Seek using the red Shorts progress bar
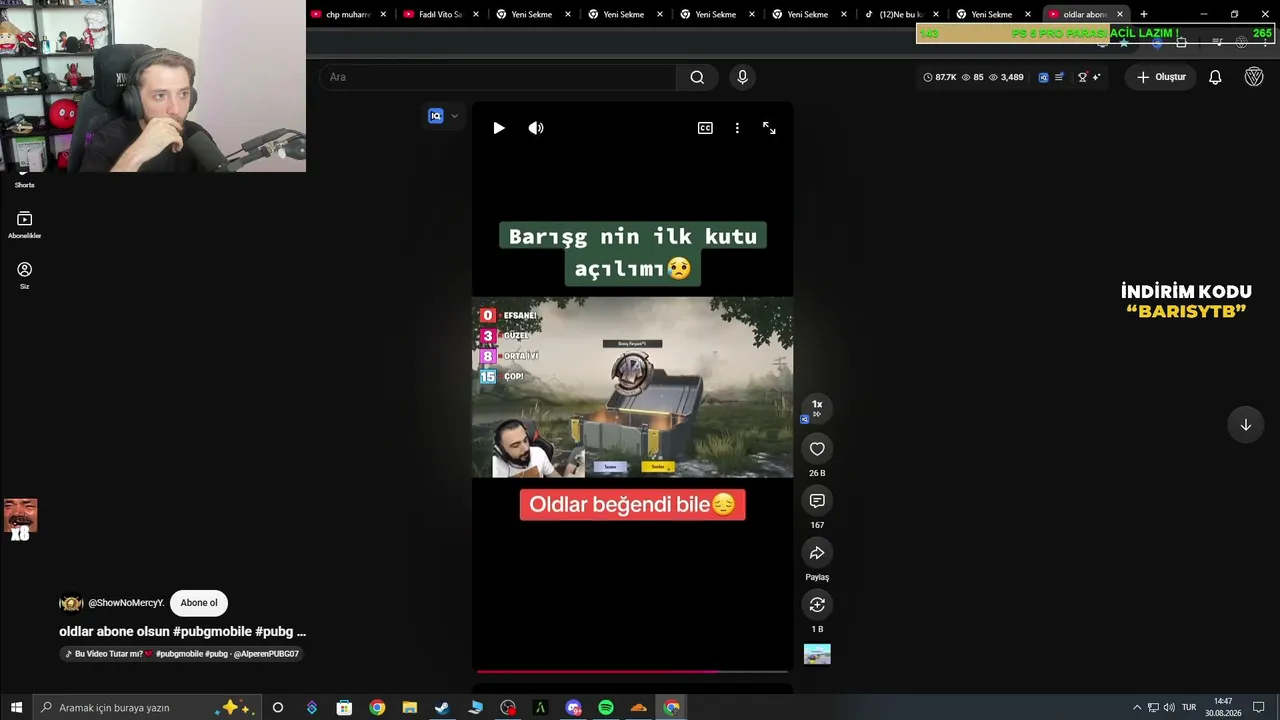The image size is (1280, 720). pos(632,671)
